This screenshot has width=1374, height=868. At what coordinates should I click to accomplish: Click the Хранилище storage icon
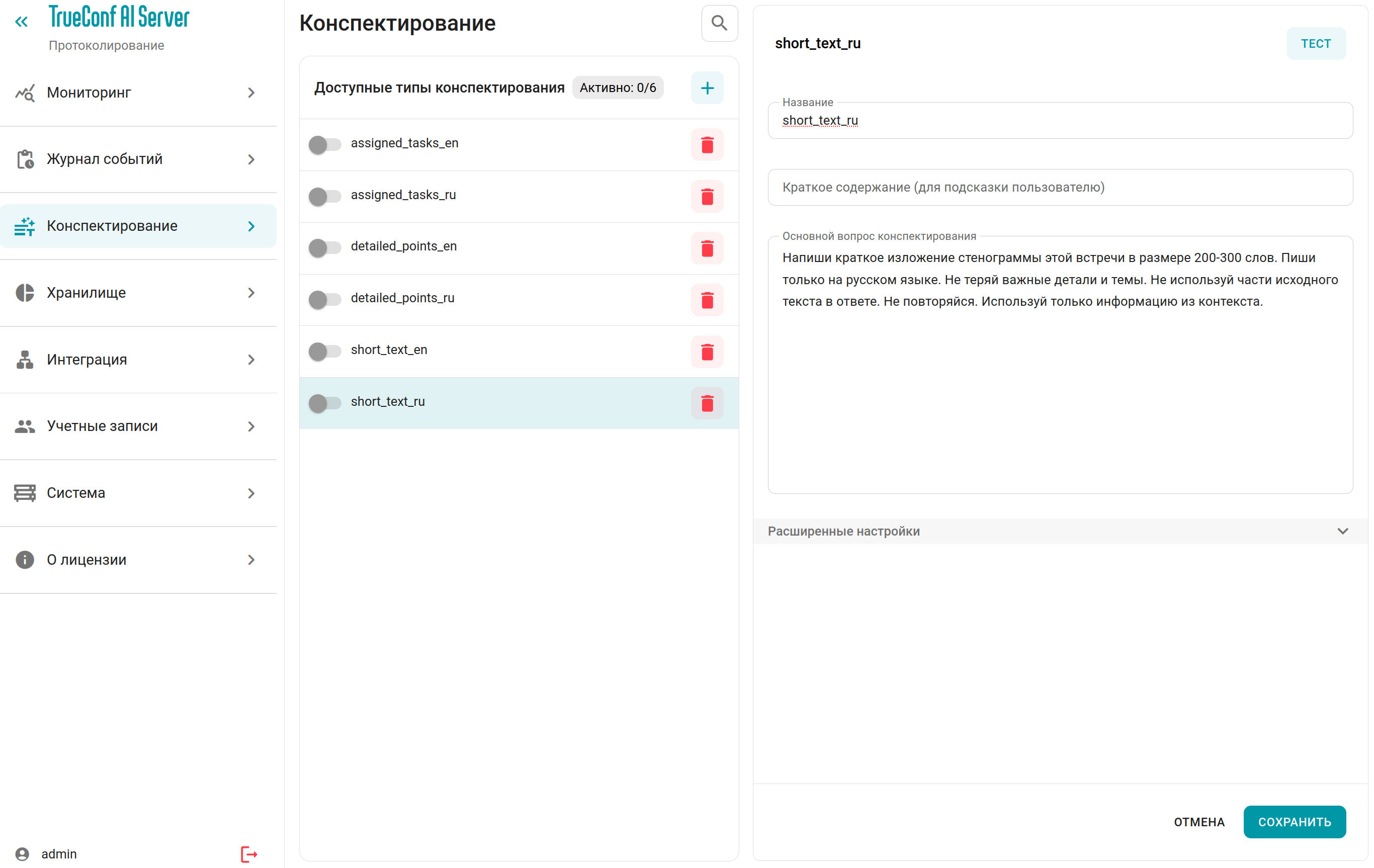(24, 292)
